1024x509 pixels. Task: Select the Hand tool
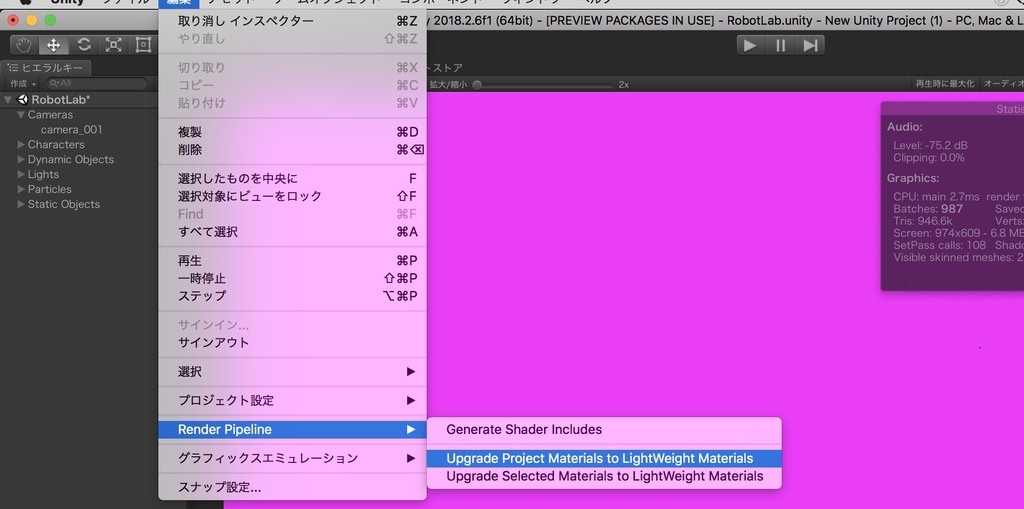click(x=24, y=44)
